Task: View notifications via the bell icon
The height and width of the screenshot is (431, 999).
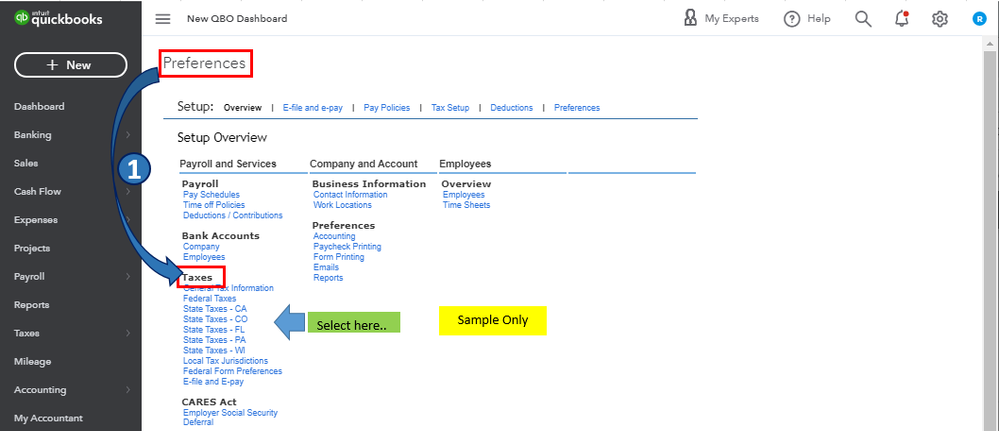Action: click(901, 19)
